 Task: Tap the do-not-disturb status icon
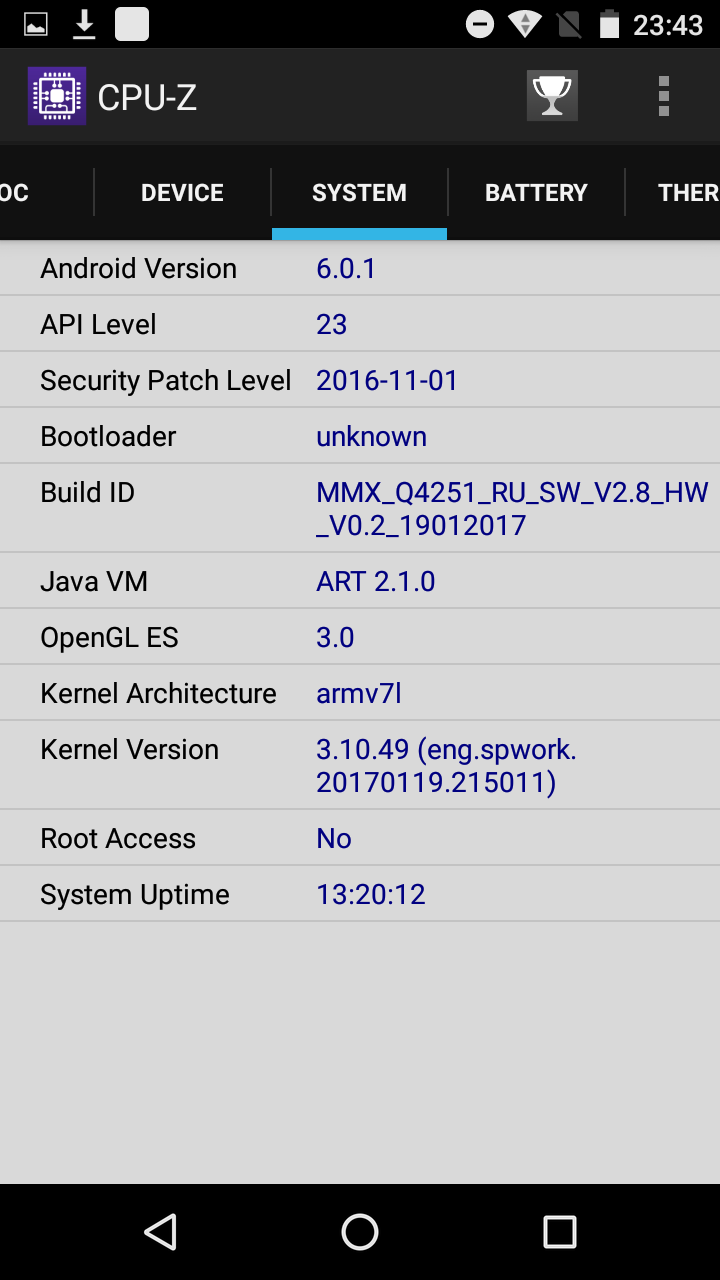point(480,24)
